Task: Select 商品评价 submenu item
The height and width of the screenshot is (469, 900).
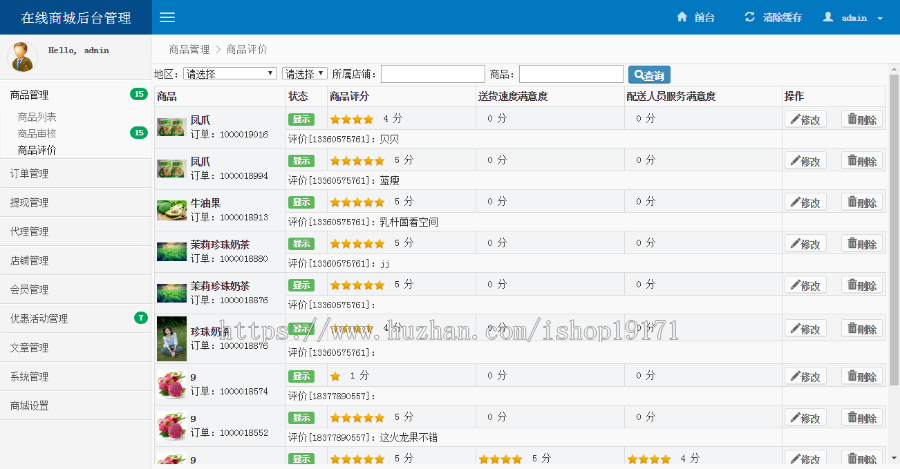Action: point(37,150)
